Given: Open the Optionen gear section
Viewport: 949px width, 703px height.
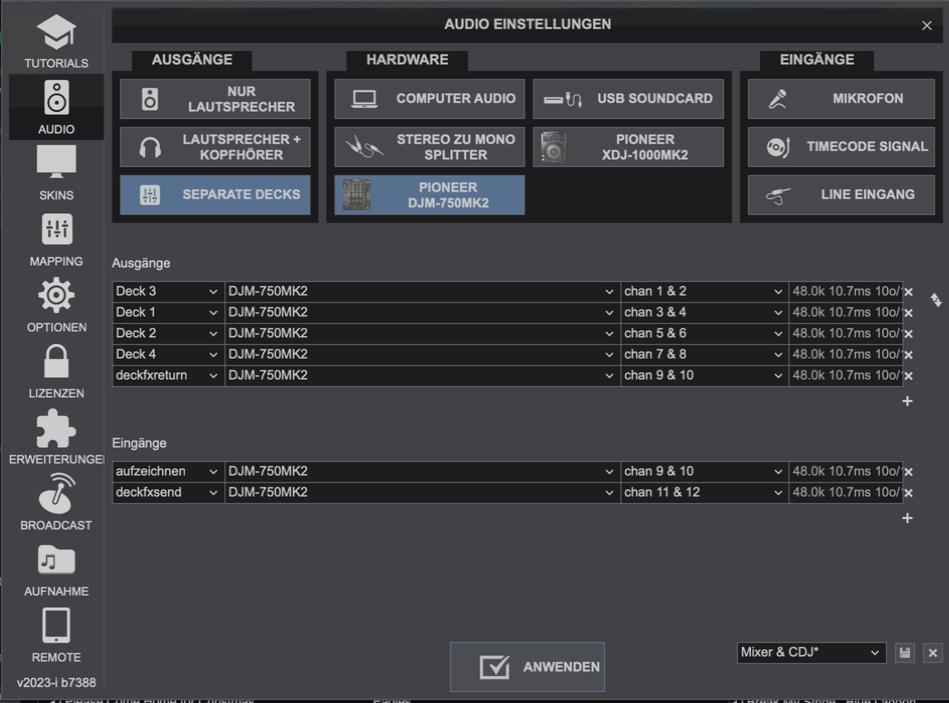Looking at the screenshot, I should click(x=56, y=305).
